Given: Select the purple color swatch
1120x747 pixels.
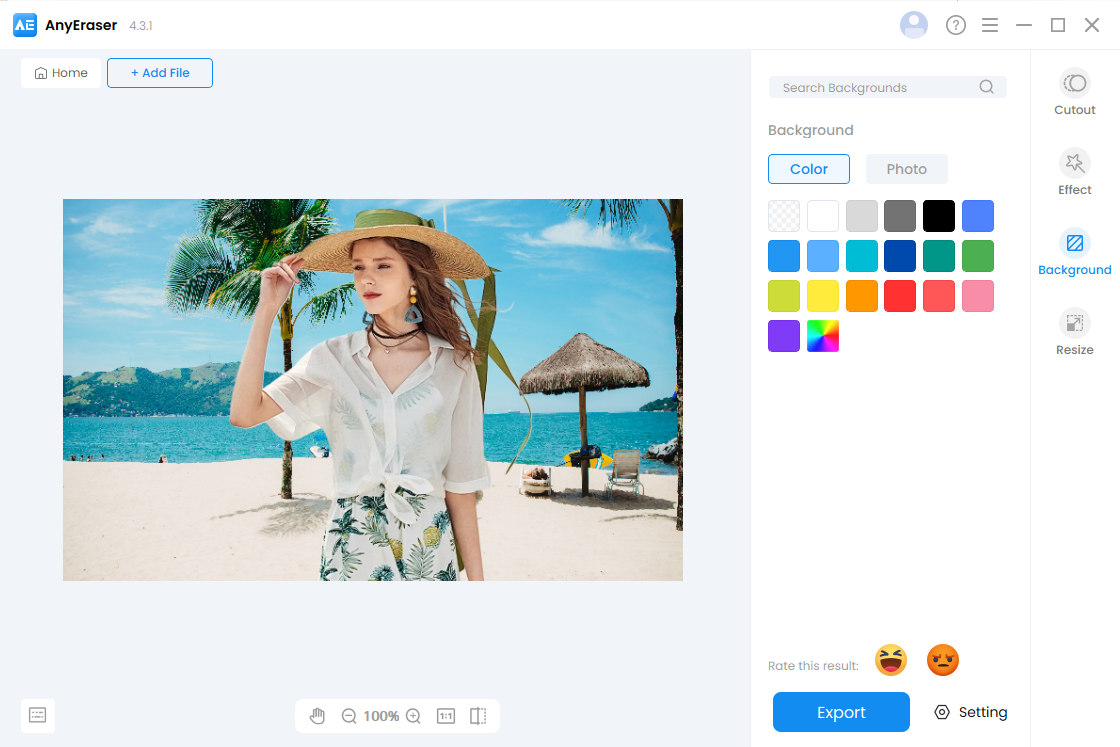Looking at the screenshot, I should point(784,336).
